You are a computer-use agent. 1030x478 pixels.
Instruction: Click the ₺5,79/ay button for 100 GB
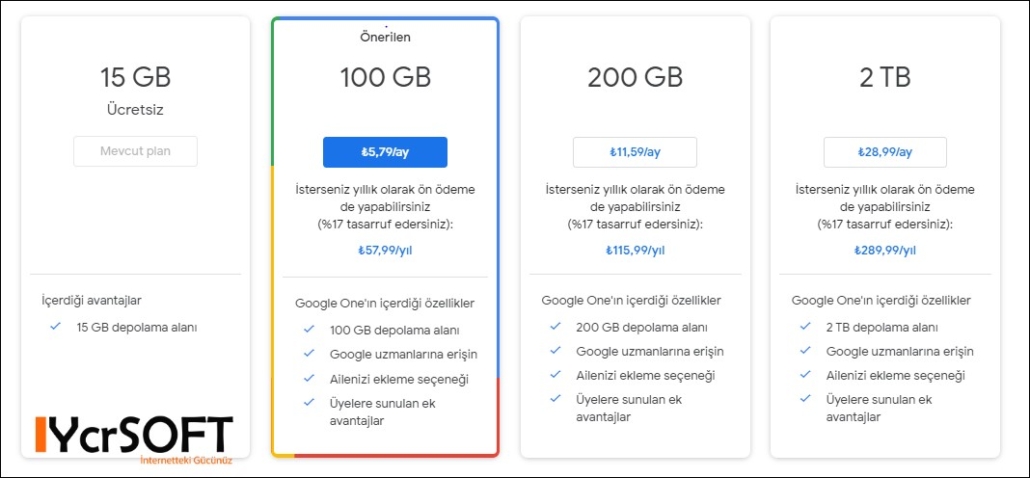[385, 152]
